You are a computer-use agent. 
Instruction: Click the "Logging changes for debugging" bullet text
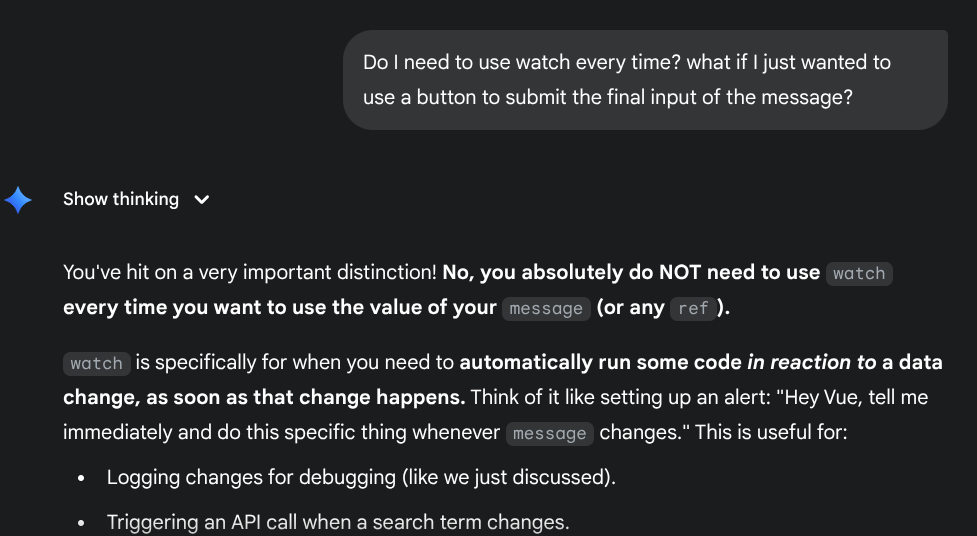click(x=361, y=477)
